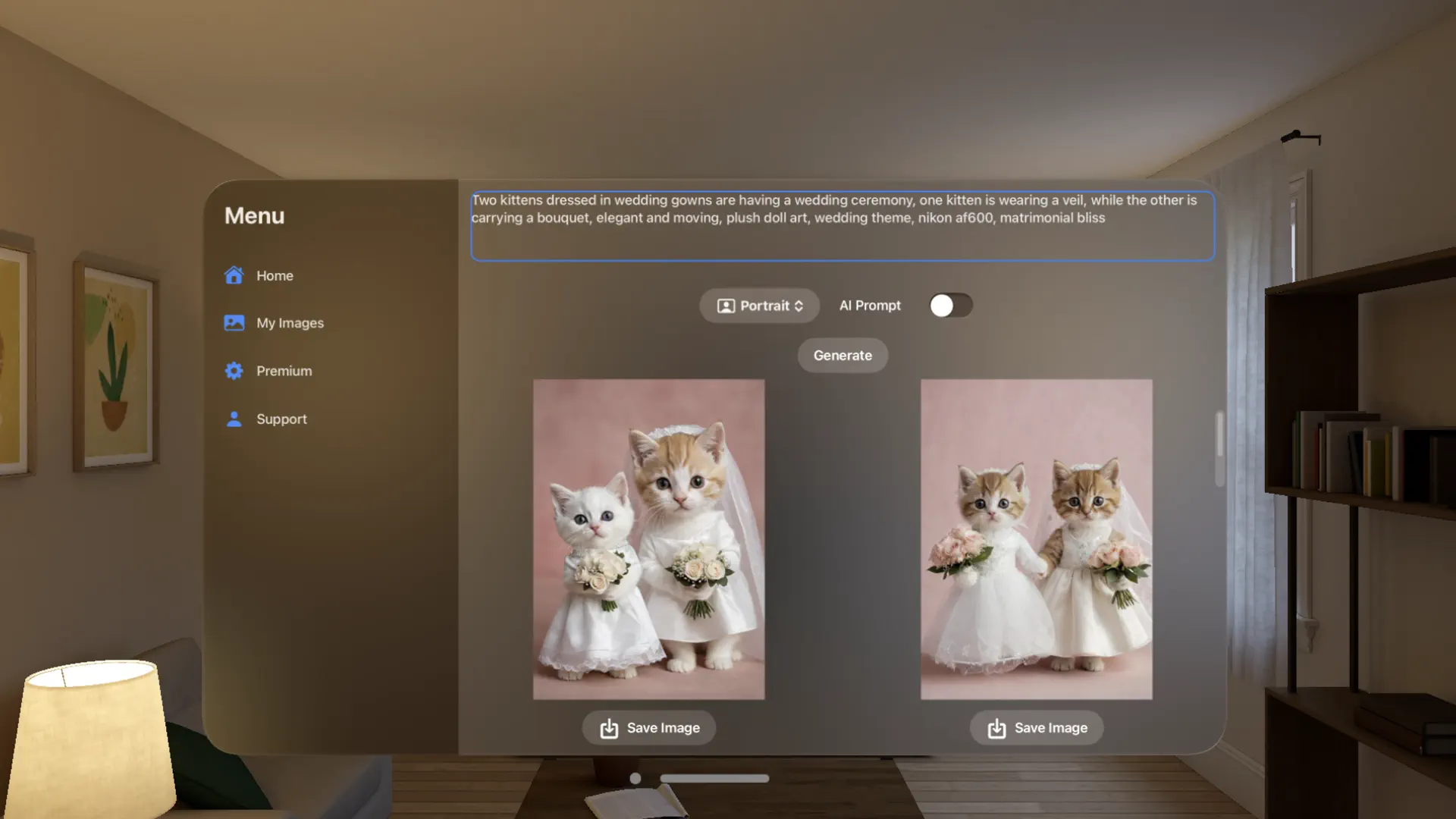Click the chevron arrows next to Portrait
Image resolution: width=1456 pixels, height=819 pixels.
[799, 305]
